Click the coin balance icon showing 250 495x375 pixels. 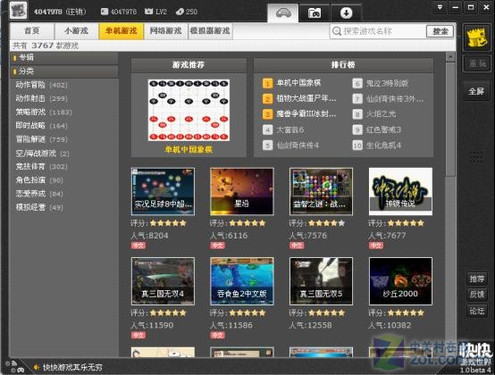pyautogui.click(x=180, y=12)
